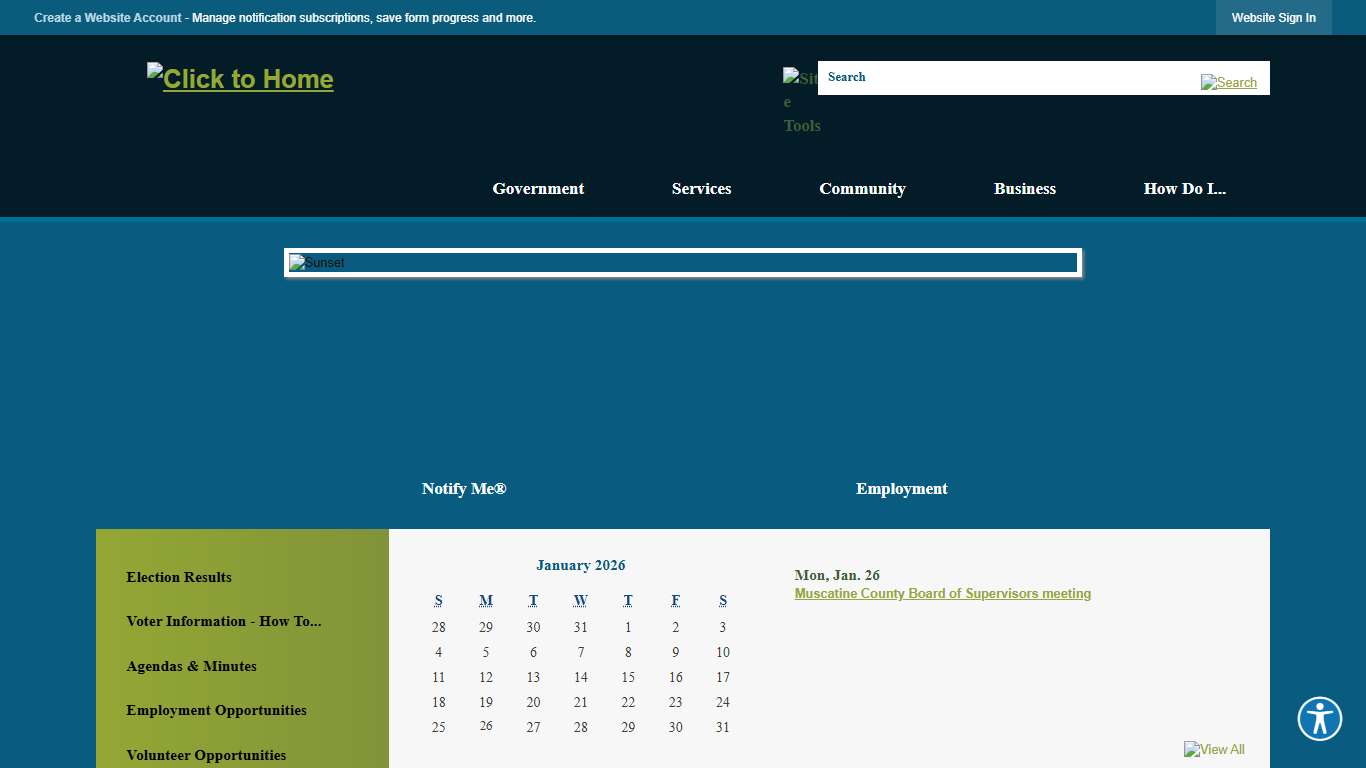
Task: Click inside the Search input field
Action: click(1000, 77)
